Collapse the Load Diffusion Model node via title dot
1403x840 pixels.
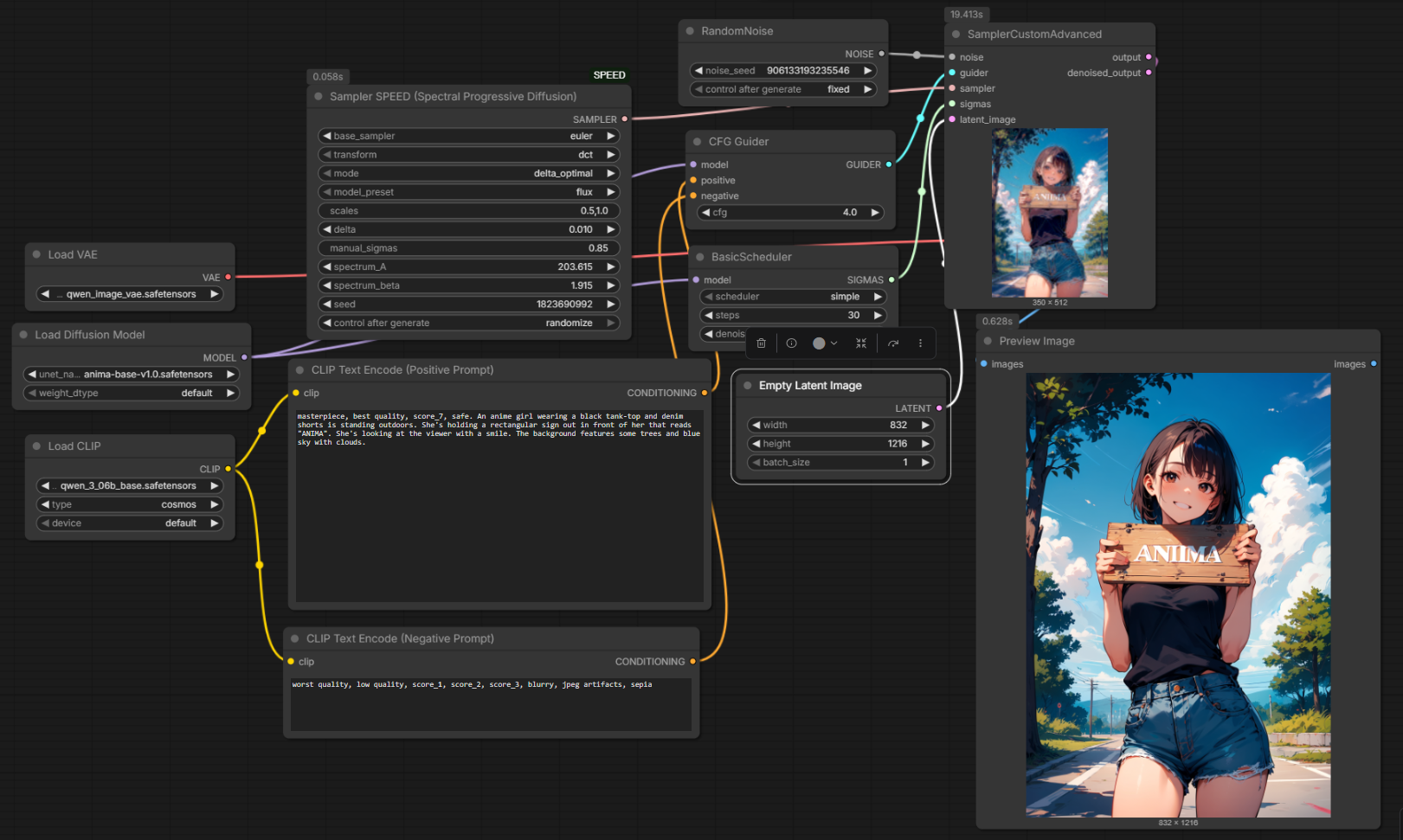[23, 335]
